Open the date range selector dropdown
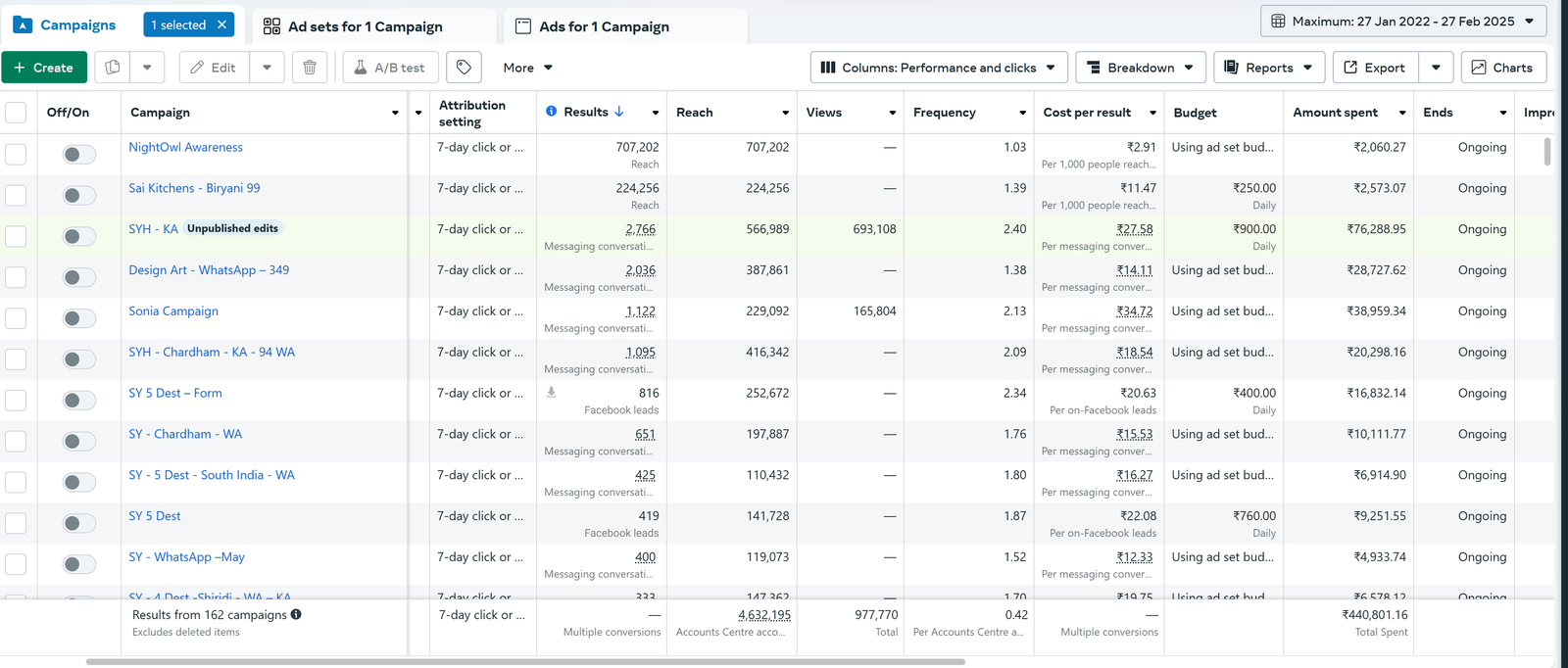Image resolution: width=1568 pixels, height=668 pixels. coord(1403,22)
